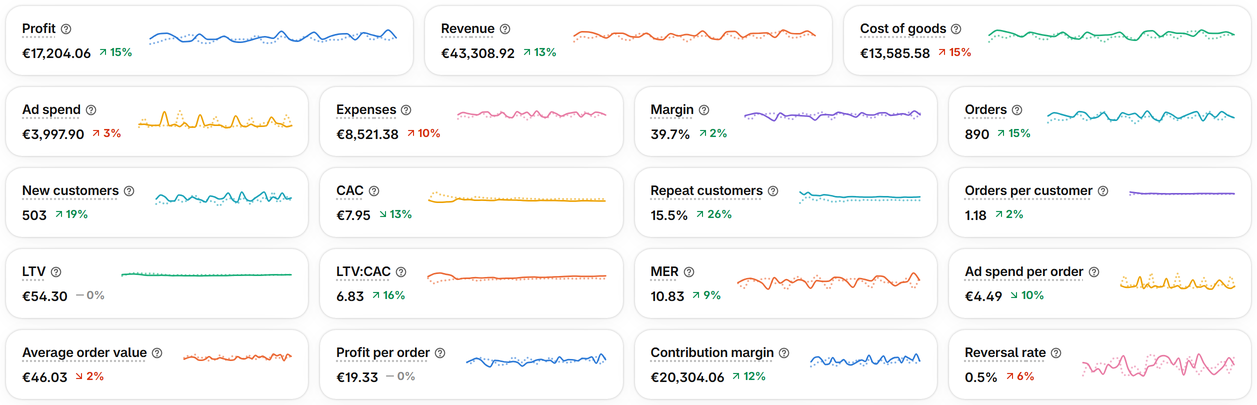Image resolution: width=1257 pixels, height=405 pixels.
Task: Open the Margin info icon
Action: point(704,110)
